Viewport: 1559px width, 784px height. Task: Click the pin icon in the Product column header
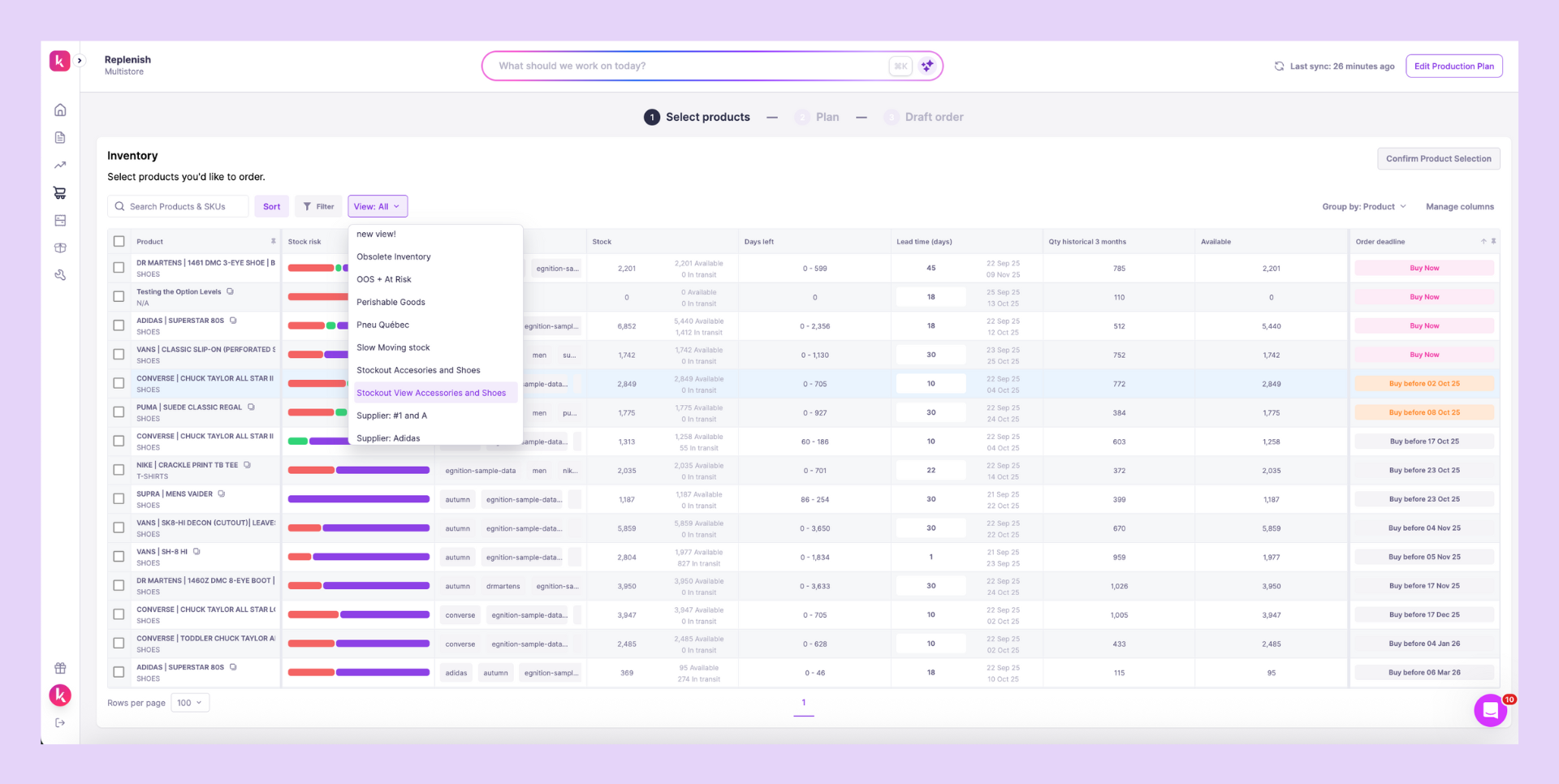[273, 241]
